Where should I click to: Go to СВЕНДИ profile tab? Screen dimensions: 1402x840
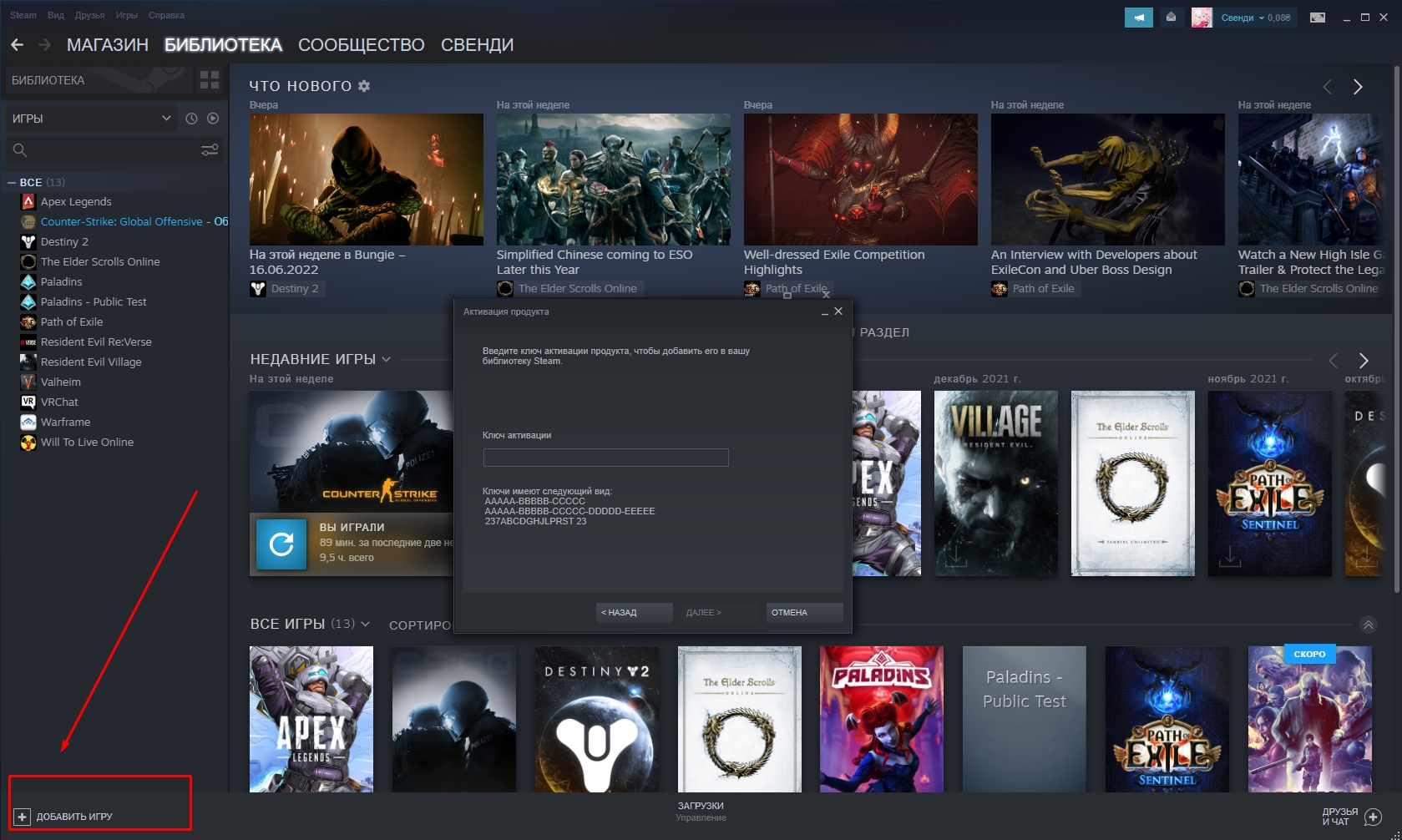click(x=477, y=45)
